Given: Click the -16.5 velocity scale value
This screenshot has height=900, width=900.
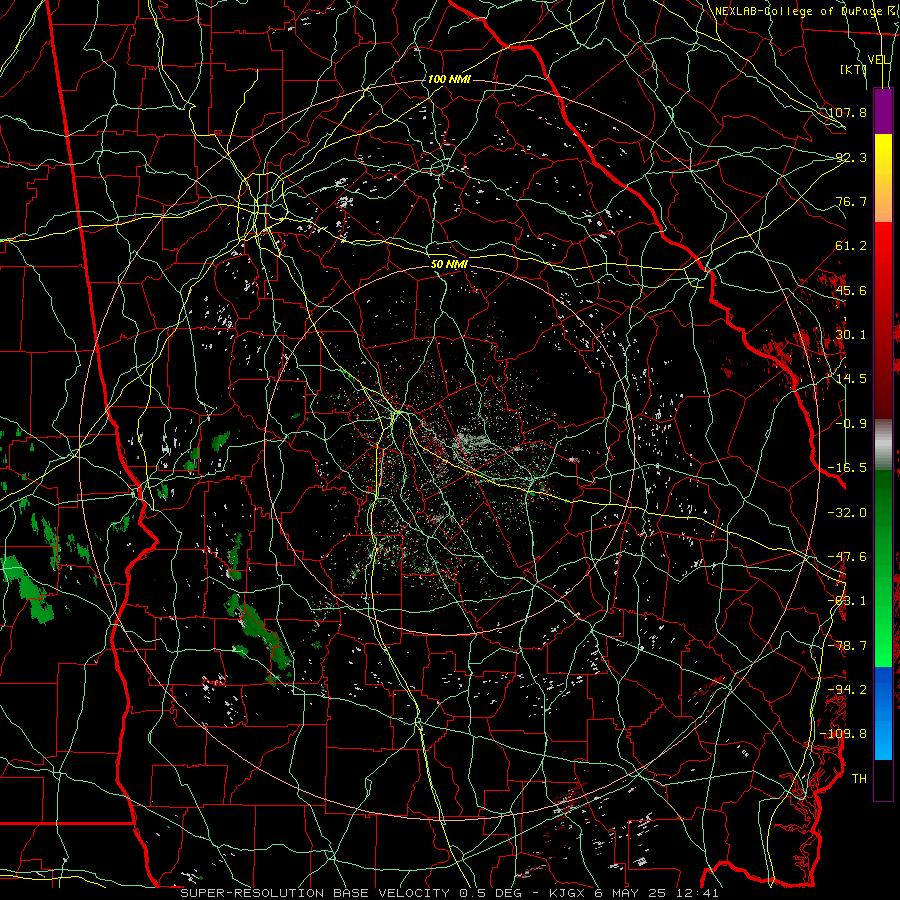Looking at the screenshot, I should [847, 467].
